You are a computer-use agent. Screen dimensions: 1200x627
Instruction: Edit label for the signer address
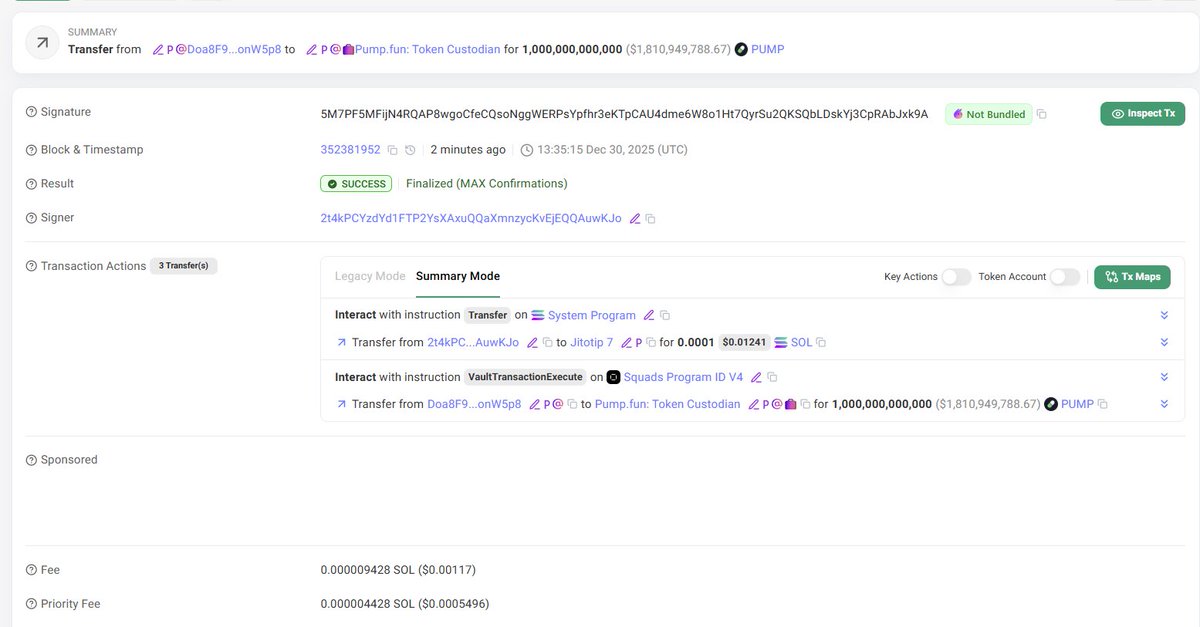[634, 218]
